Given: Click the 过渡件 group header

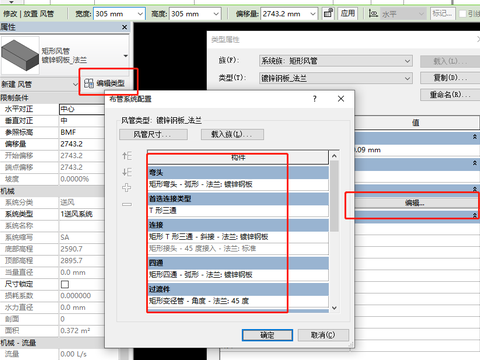Looking at the screenshot, I should click(238, 289).
